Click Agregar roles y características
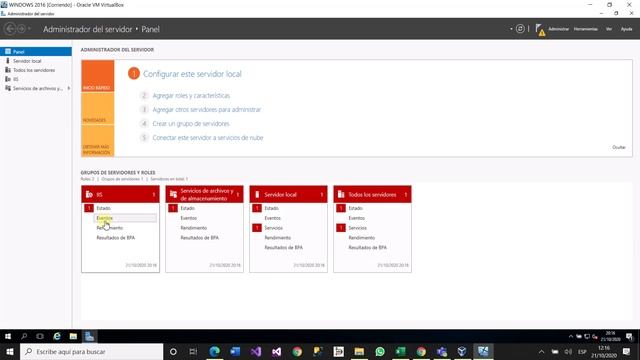 pyautogui.click(x=191, y=96)
